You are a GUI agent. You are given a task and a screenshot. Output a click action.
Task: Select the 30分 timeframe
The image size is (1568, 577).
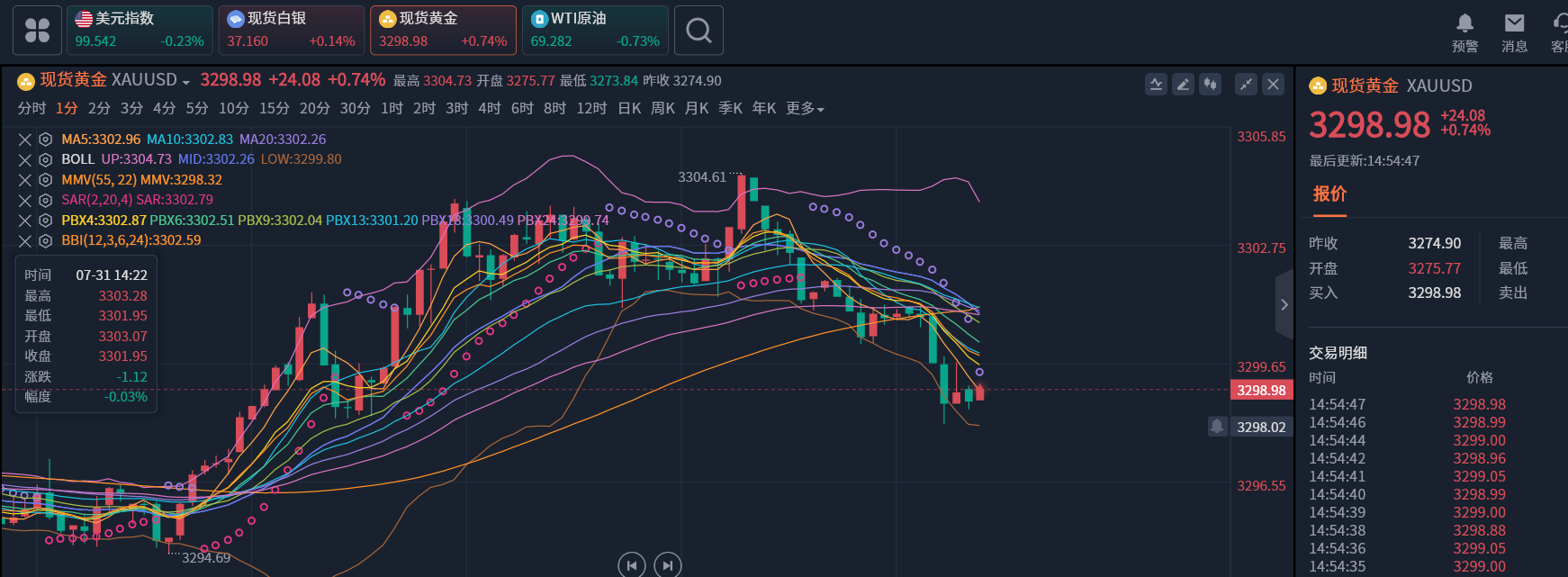pos(355,108)
